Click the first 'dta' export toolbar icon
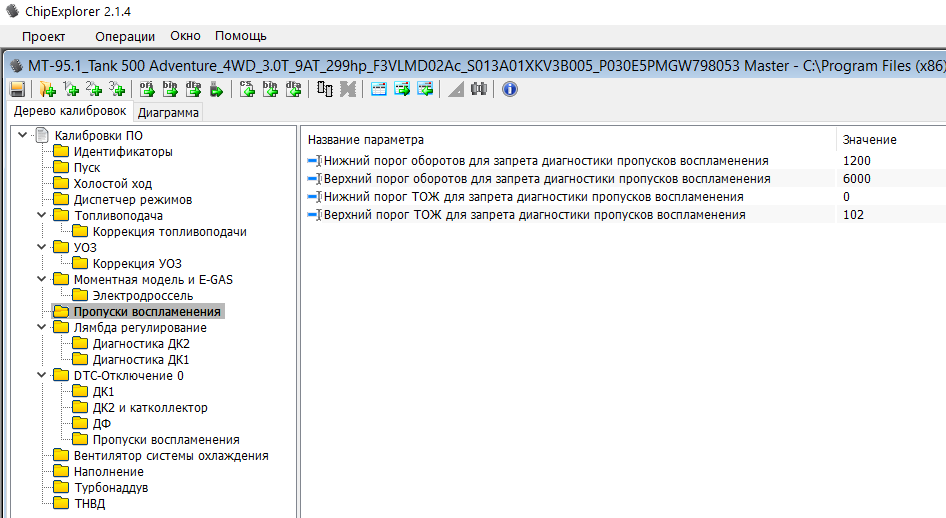 click(193, 89)
